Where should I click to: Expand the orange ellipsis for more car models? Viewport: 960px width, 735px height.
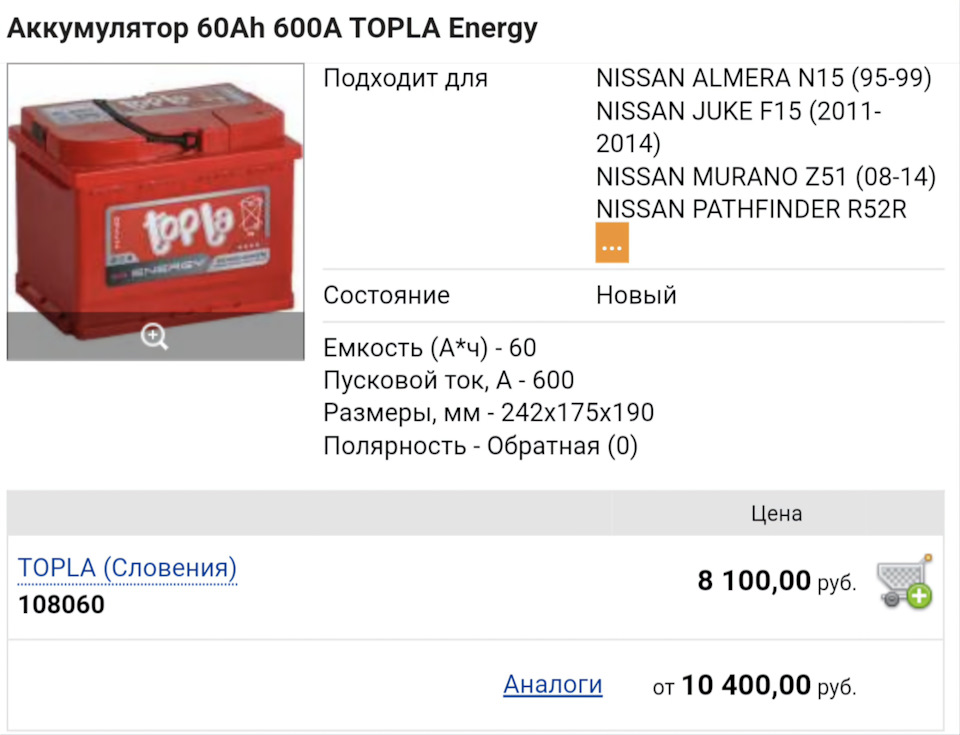tap(612, 244)
